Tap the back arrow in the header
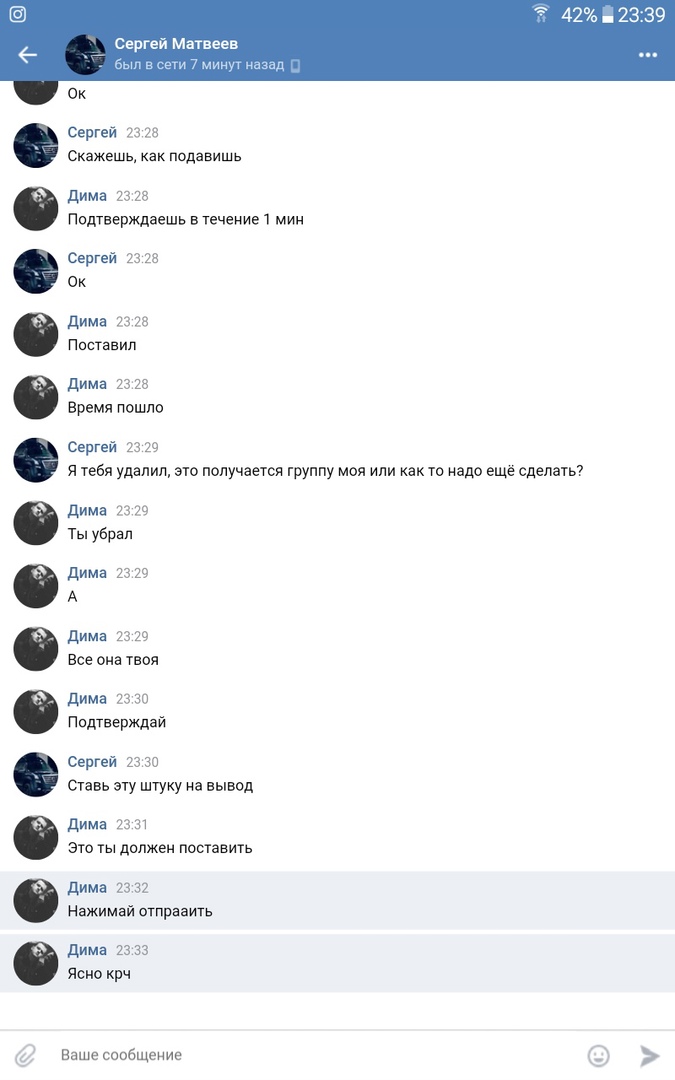This screenshot has height=1080, width=675. [x=28, y=54]
